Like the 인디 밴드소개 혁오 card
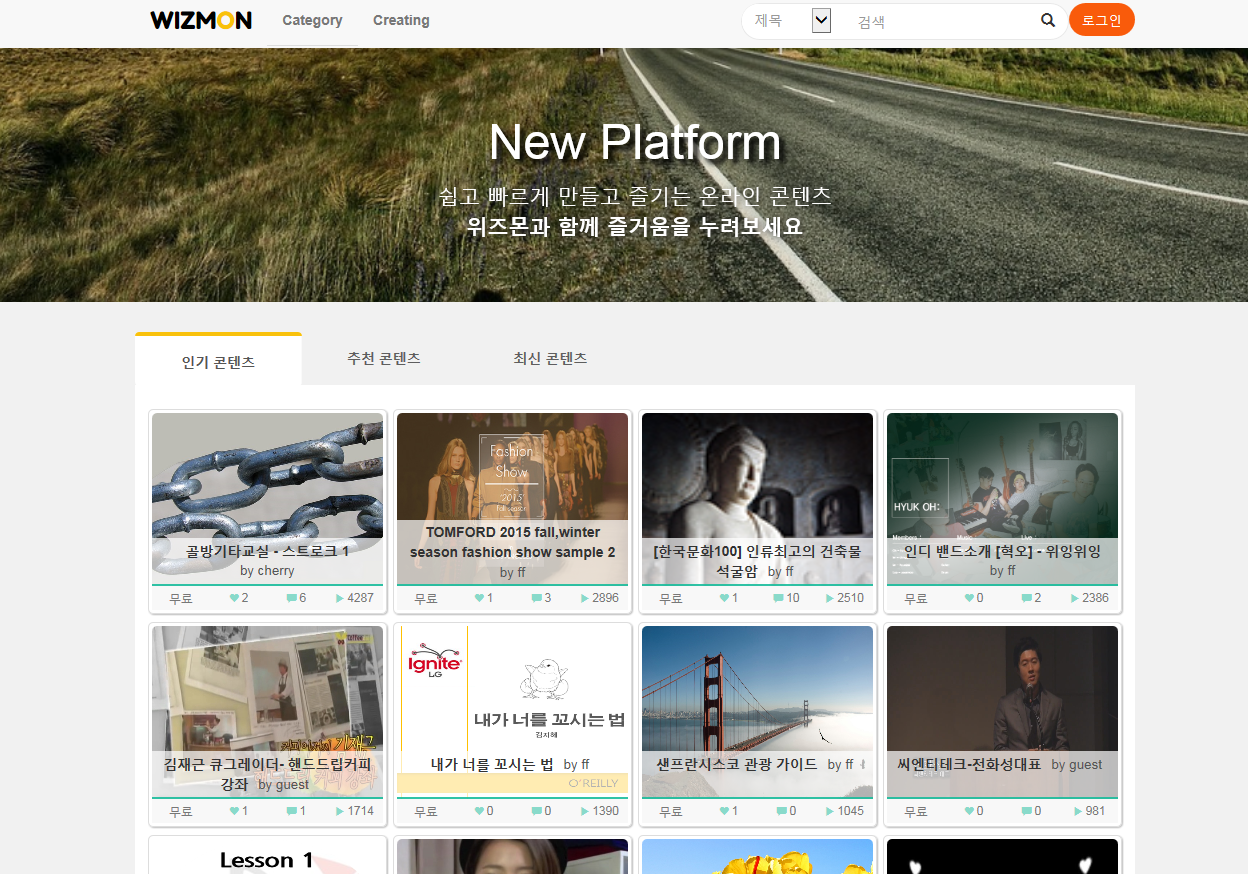This screenshot has width=1248, height=874. point(970,598)
